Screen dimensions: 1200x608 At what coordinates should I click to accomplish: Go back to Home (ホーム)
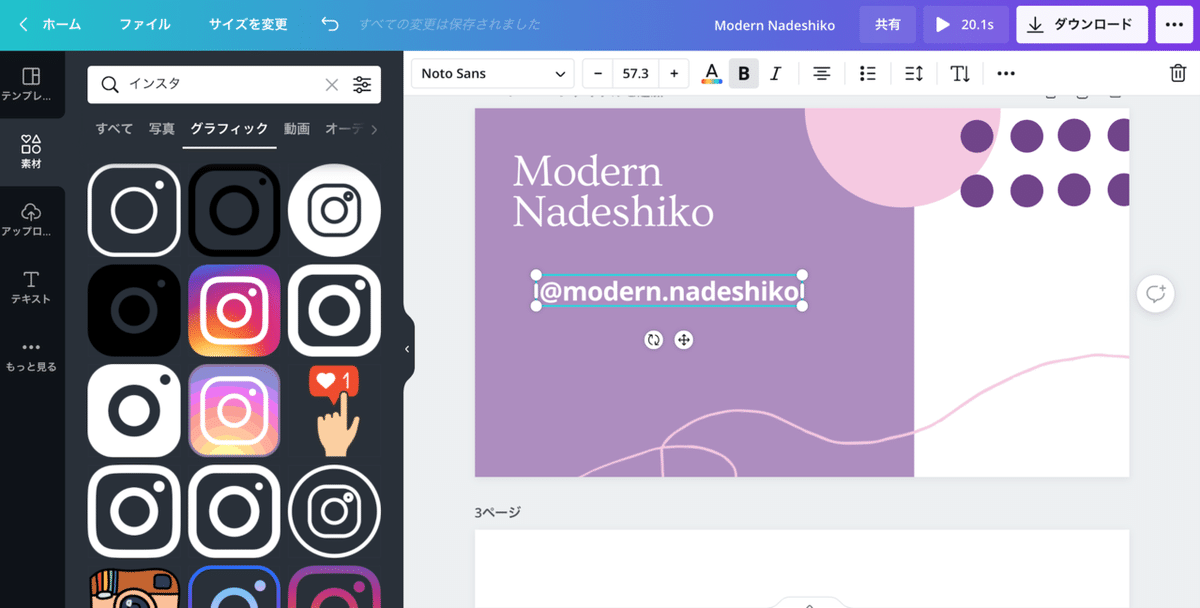pyautogui.click(x=50, y=24)
